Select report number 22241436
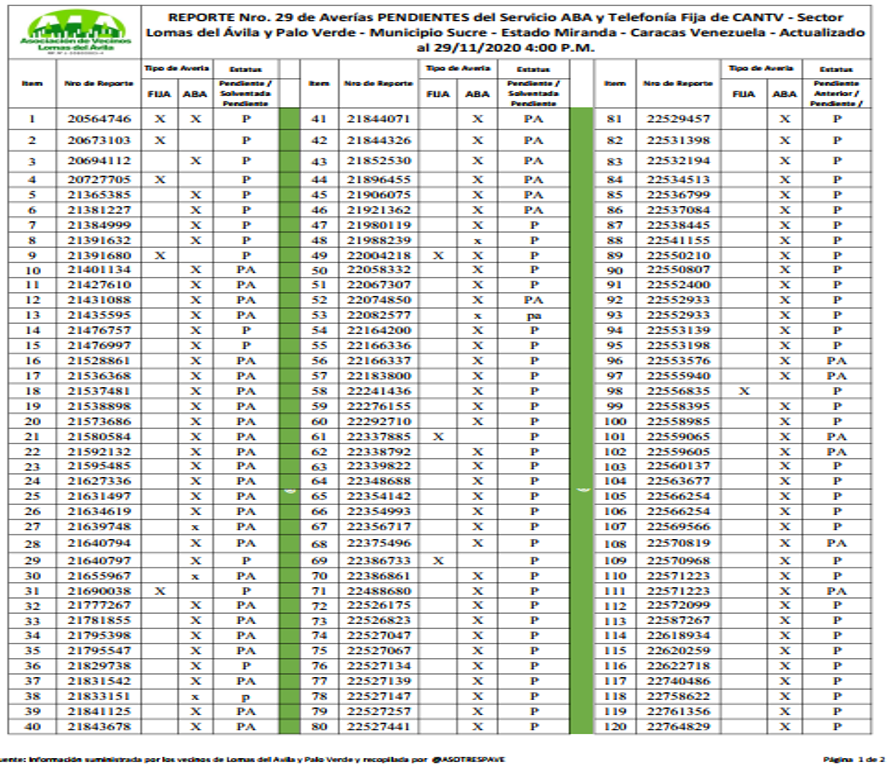This screenshot has width=894, height=767. click(379, 391)
